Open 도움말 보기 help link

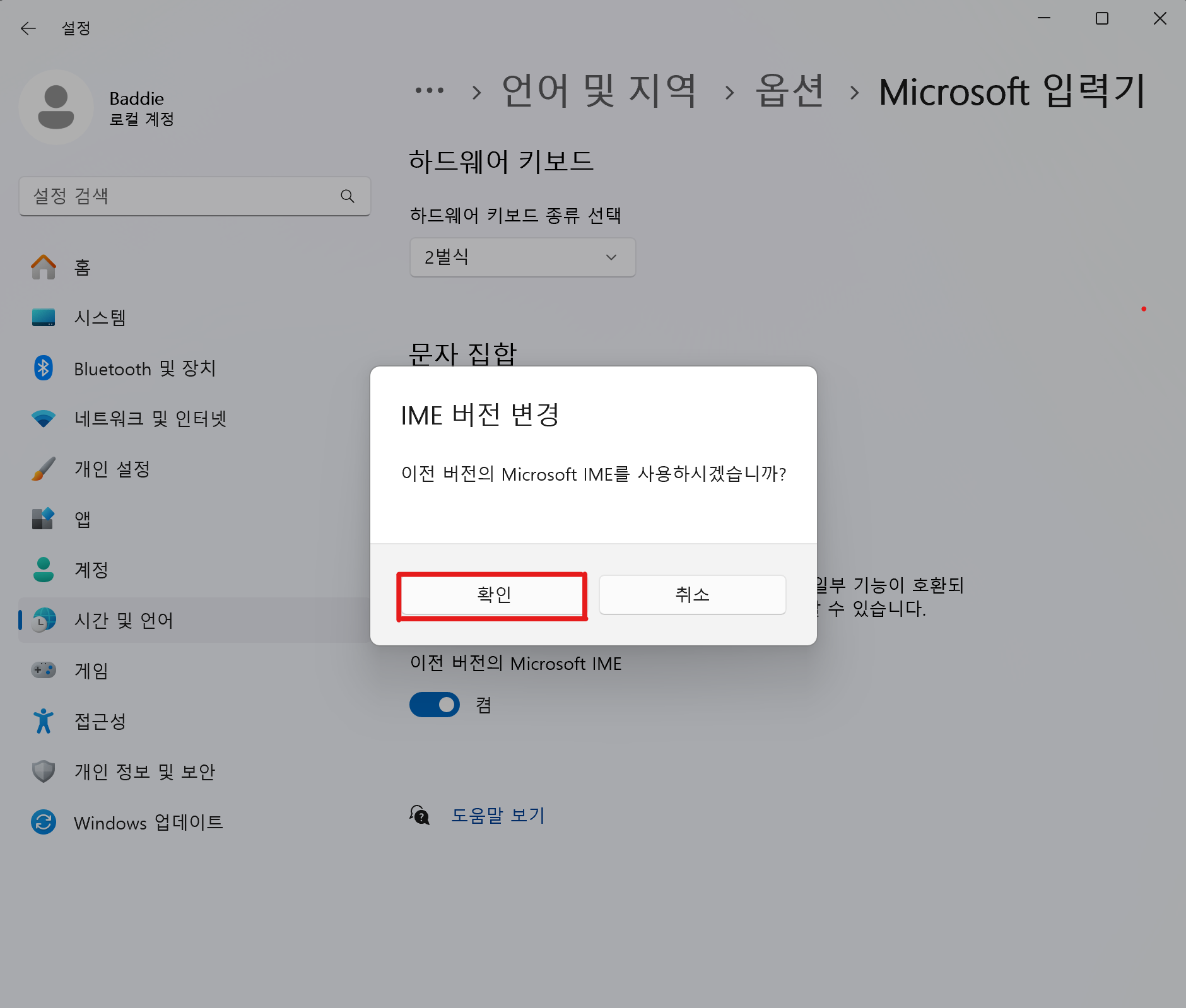coord(498,816)
